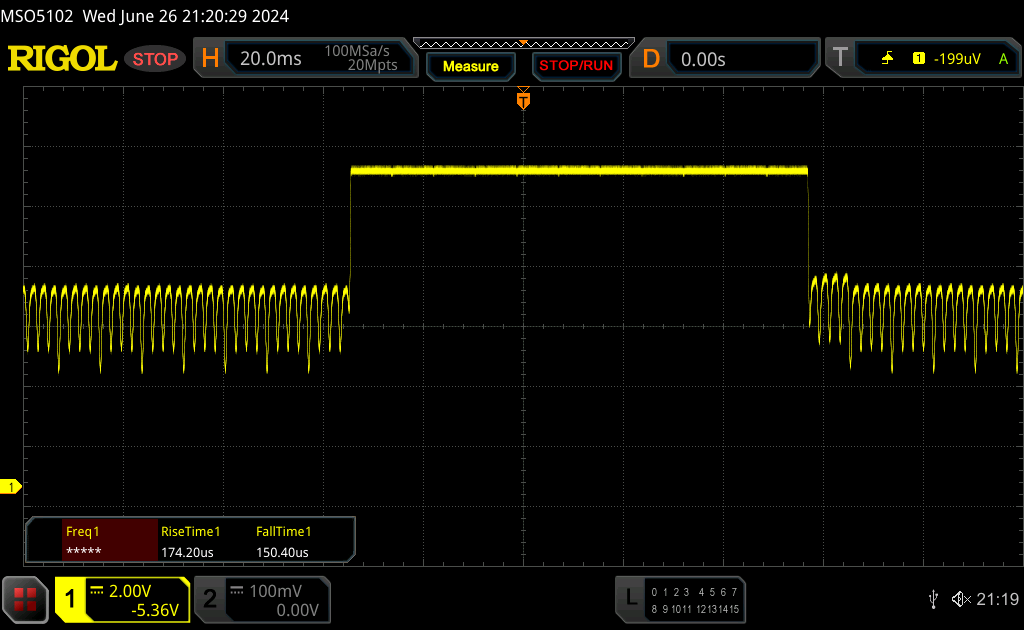This screenshot has height=630, width=1024.
Task: Click the 21:19 clock display
Action: coord(997,599)
